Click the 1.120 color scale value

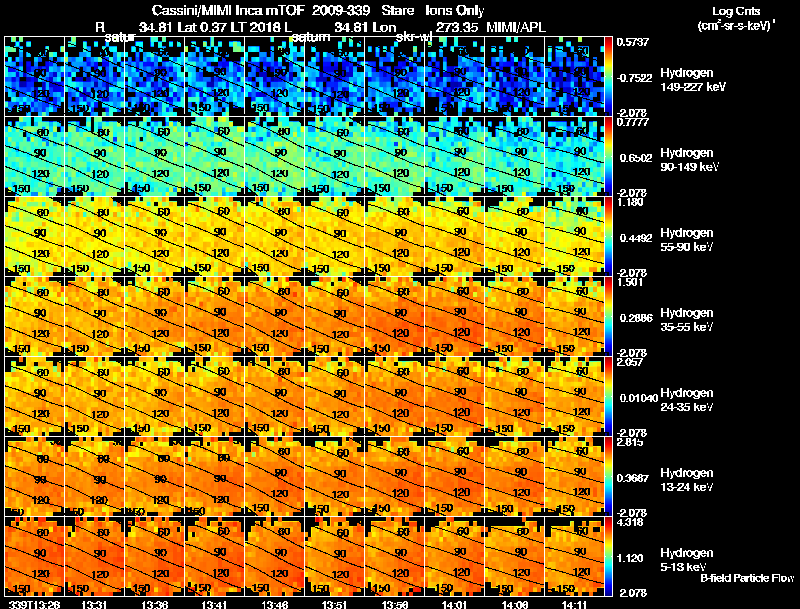click(630, 559)
